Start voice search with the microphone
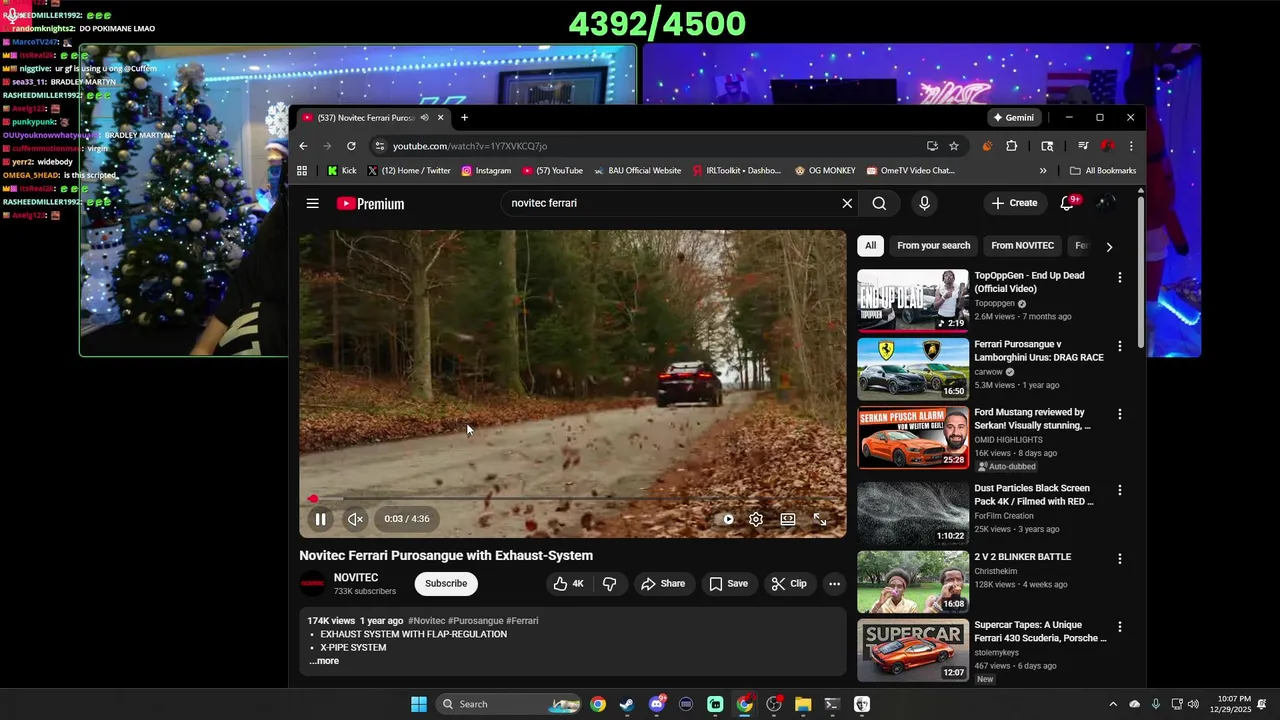 point(924,203)
